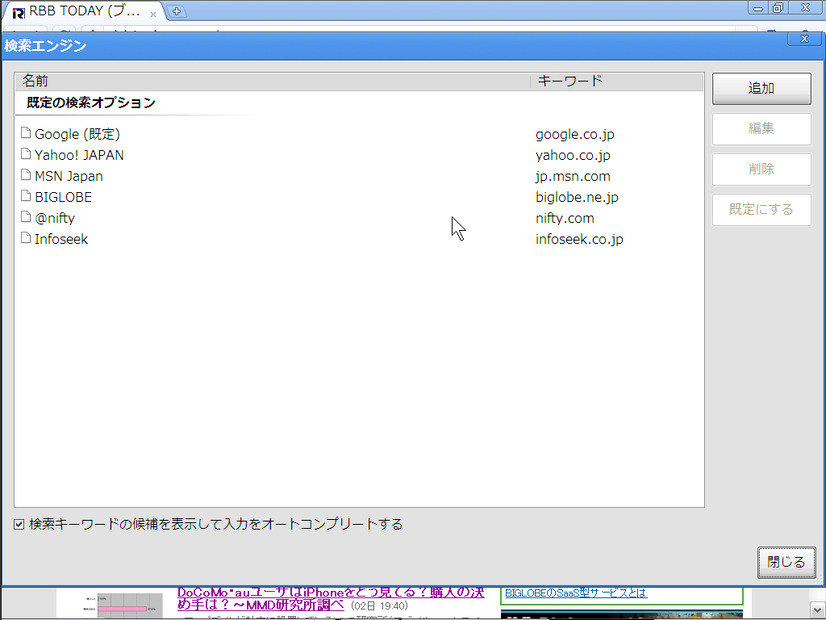Click the page icon beside Google (既定)
826x620 pixels.
[x=26, y=133]
